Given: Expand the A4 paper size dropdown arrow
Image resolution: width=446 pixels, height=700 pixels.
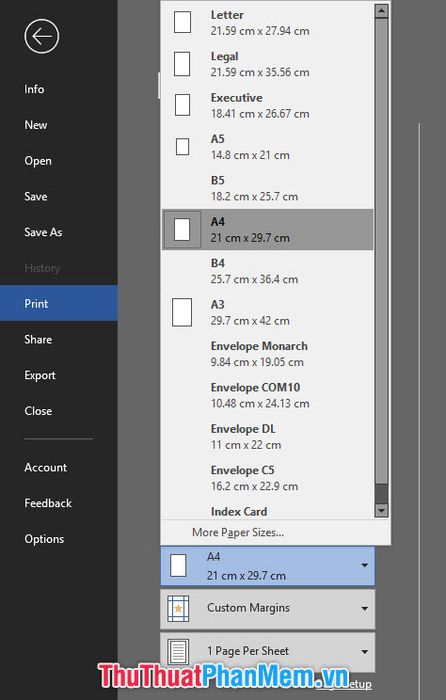Looking at the screenshot, I should 364,566.
